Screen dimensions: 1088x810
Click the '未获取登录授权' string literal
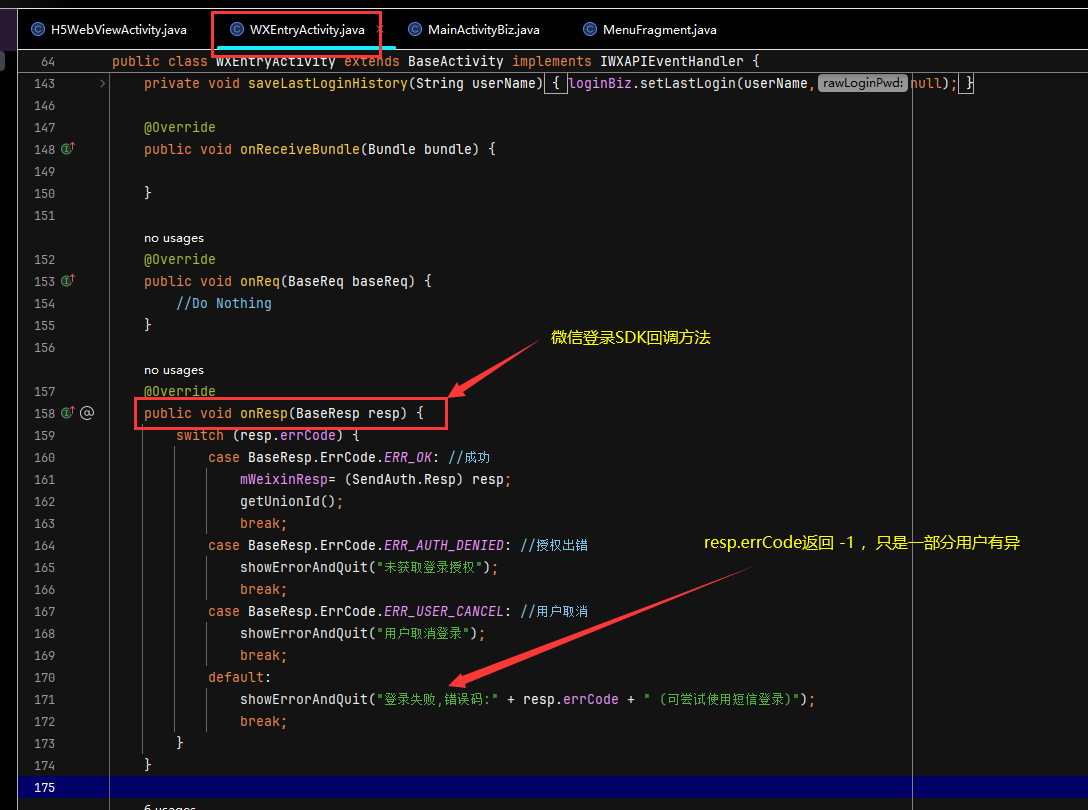coord(430,567)
